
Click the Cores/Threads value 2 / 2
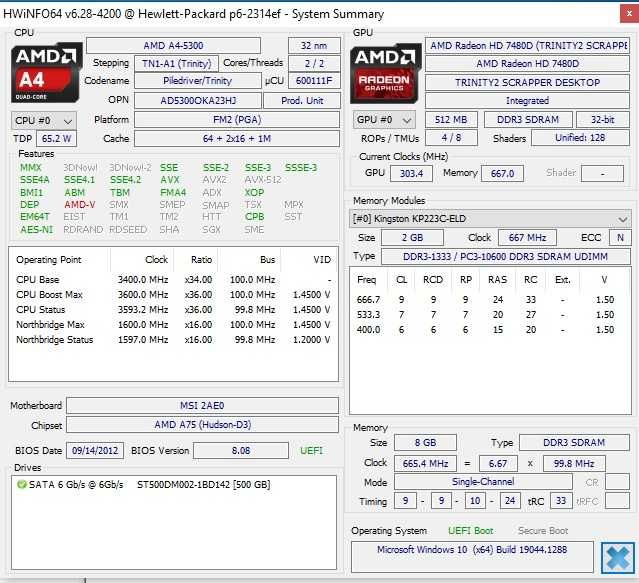pyautogui.click(x=314, y=64)
